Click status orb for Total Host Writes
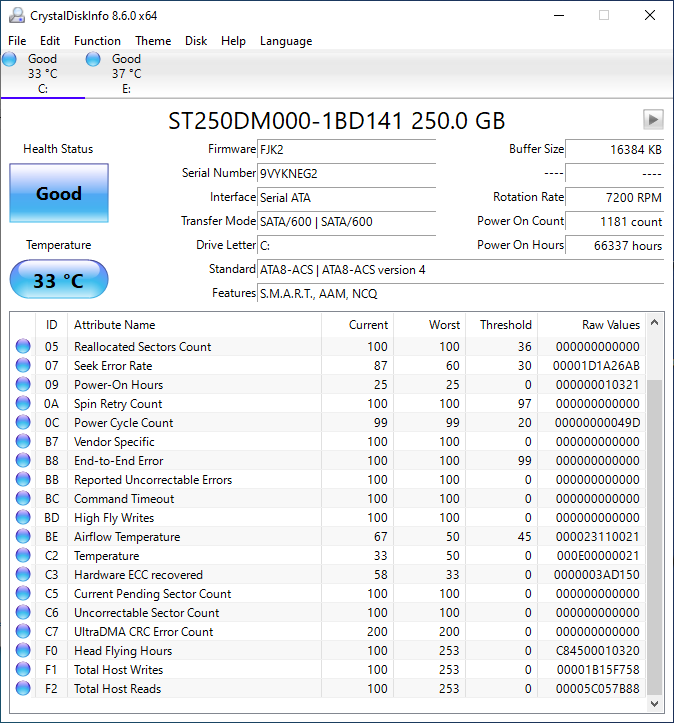 (x=23, y=670)
